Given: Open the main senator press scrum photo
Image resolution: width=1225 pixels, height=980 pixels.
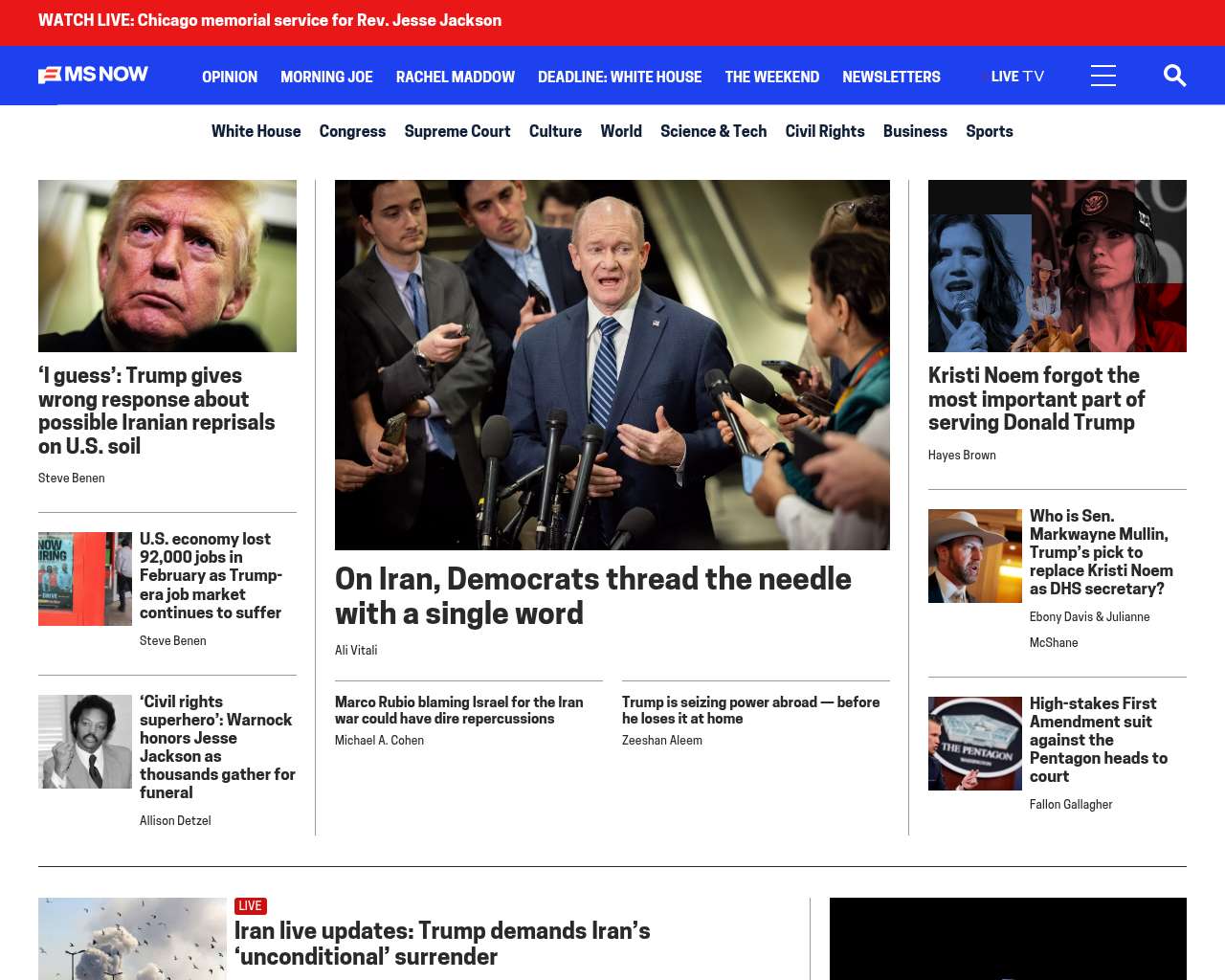Looking at the screenshot, I should pyautogui.click(x=612, y=365).
